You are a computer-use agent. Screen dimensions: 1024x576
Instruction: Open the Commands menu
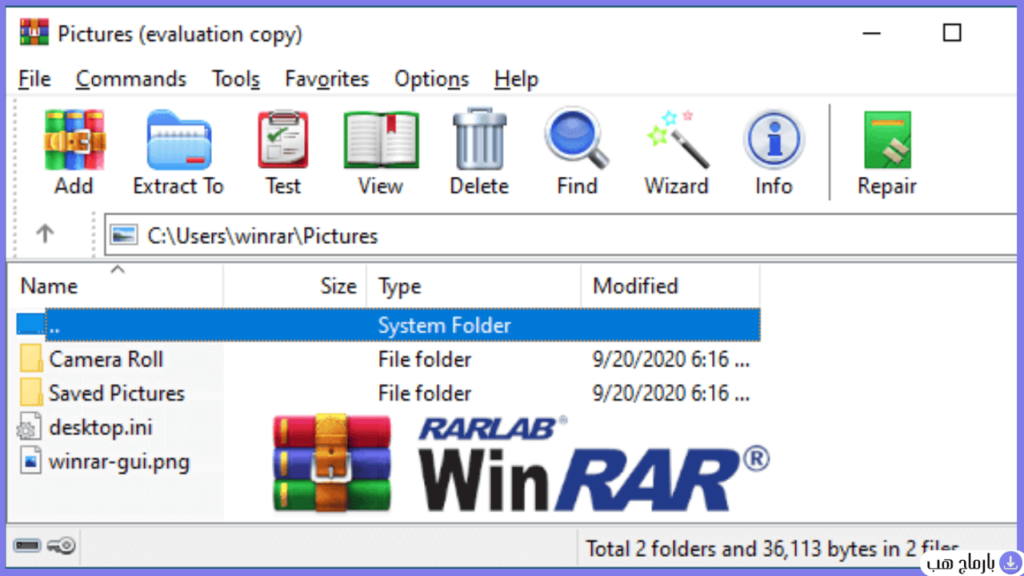(x=131, y=79)
